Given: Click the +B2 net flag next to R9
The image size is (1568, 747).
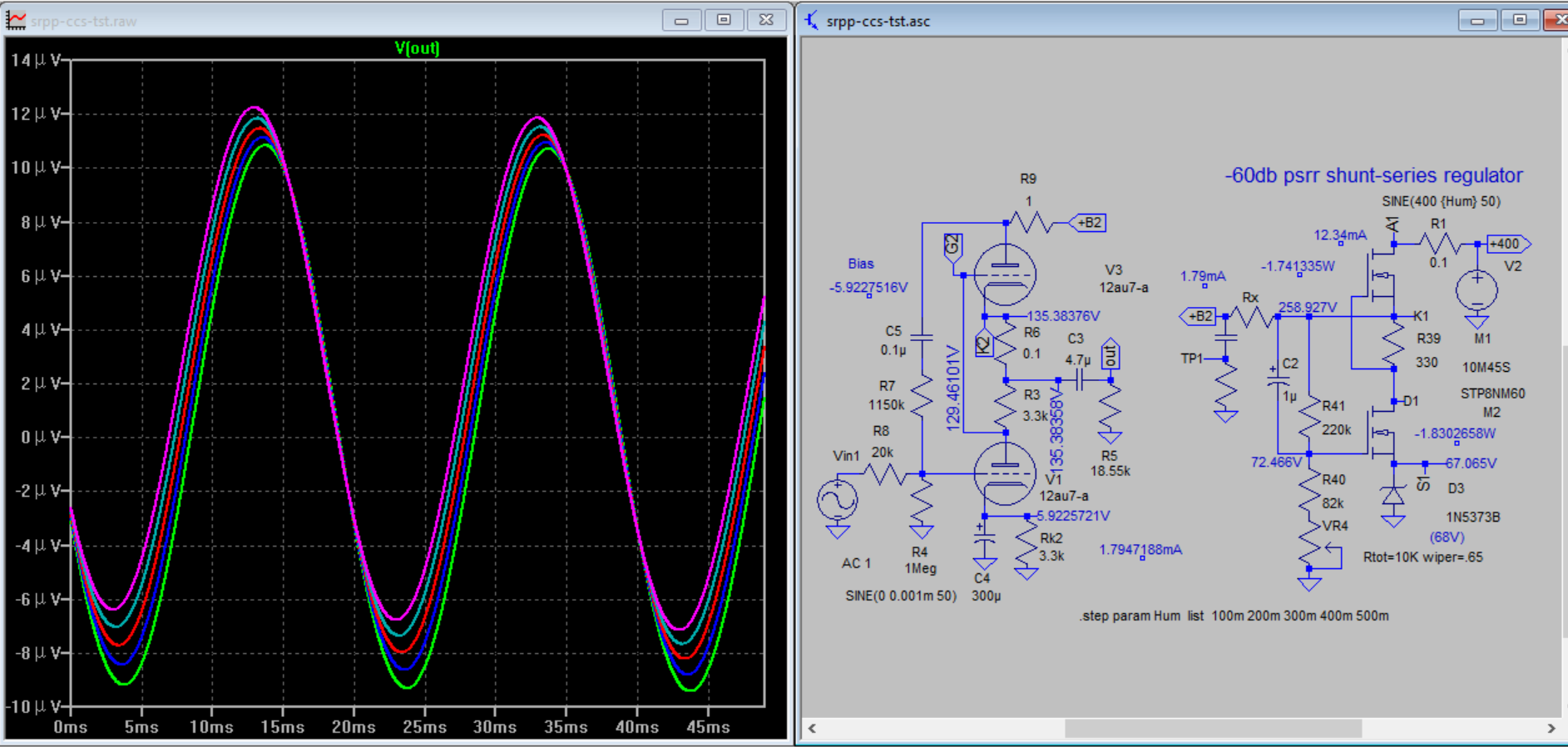Looking at the screenshot, I should click(1089, 223).
